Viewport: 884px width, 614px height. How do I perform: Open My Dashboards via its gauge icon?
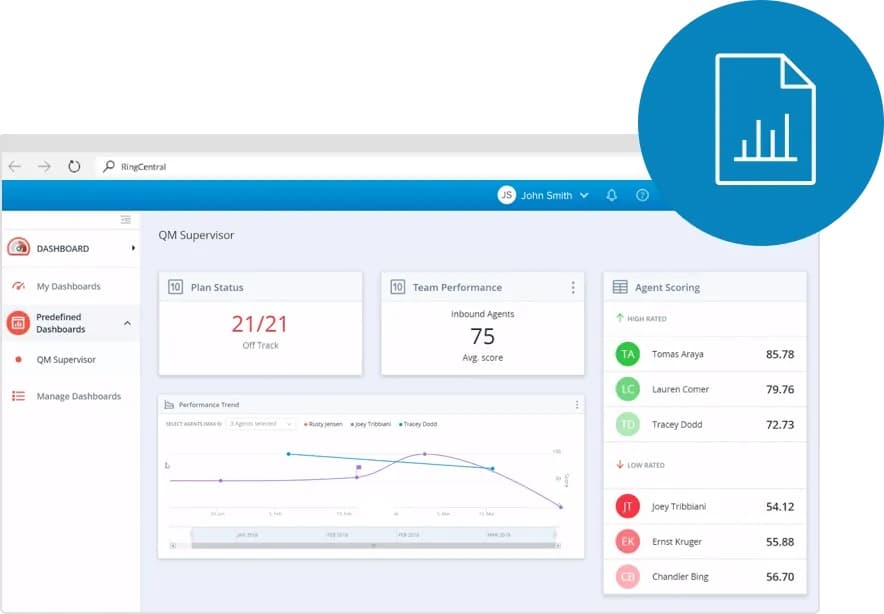point(16,286)
